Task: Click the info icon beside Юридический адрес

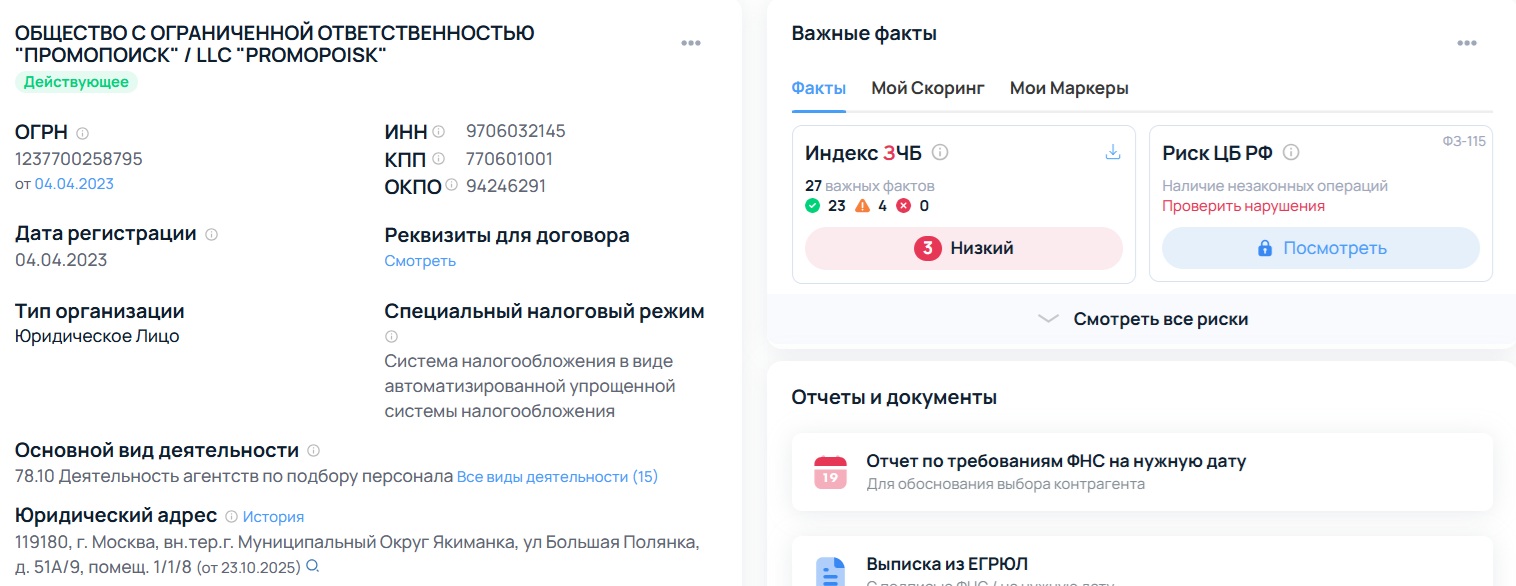Action: [x=231, y=517]
